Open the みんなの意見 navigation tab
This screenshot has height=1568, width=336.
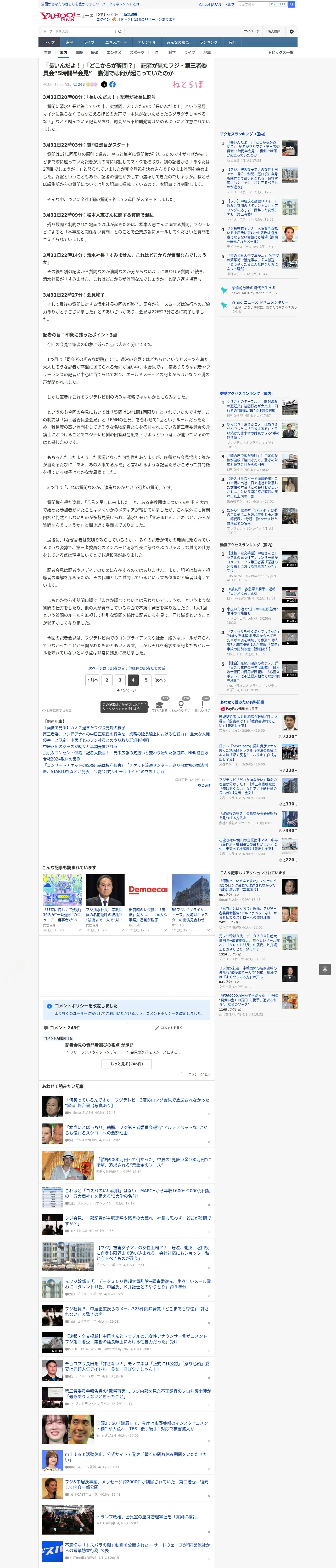pyautogui.click(x=178, y=43)
